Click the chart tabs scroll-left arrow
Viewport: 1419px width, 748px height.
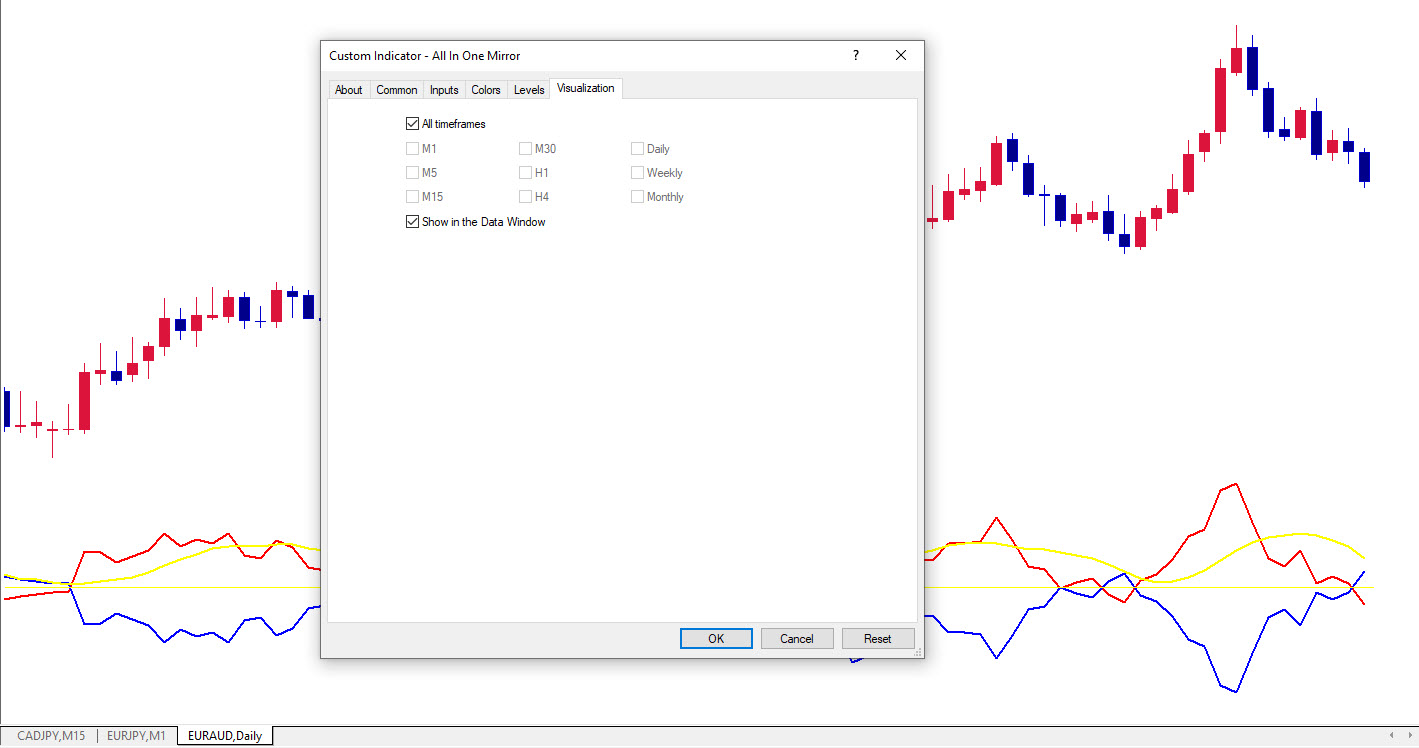coord(1391,736)
